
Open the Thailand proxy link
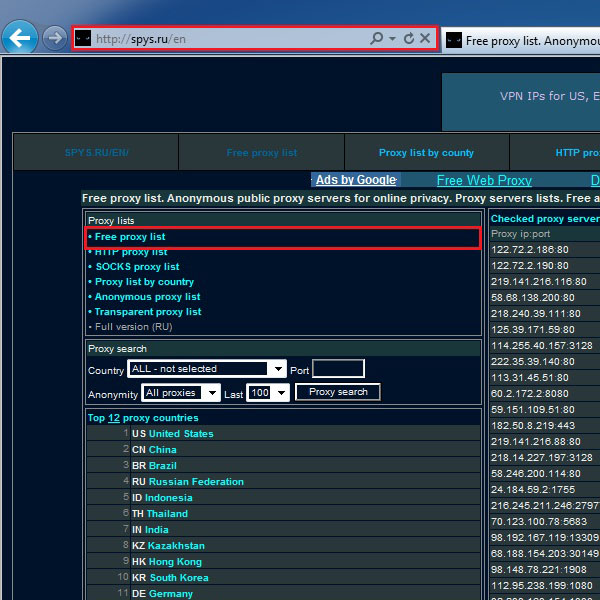tap(167, 514)
